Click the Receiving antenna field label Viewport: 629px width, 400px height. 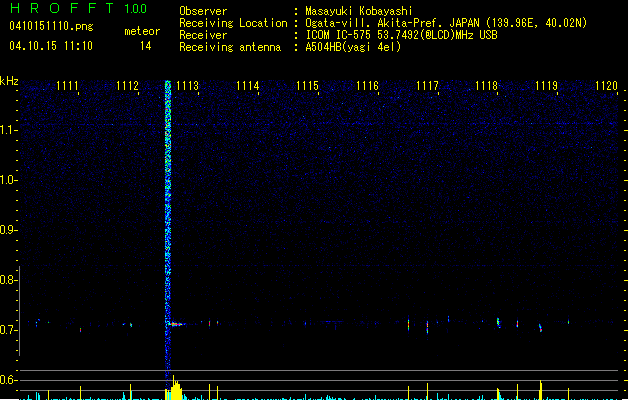[x=230, y=47]
